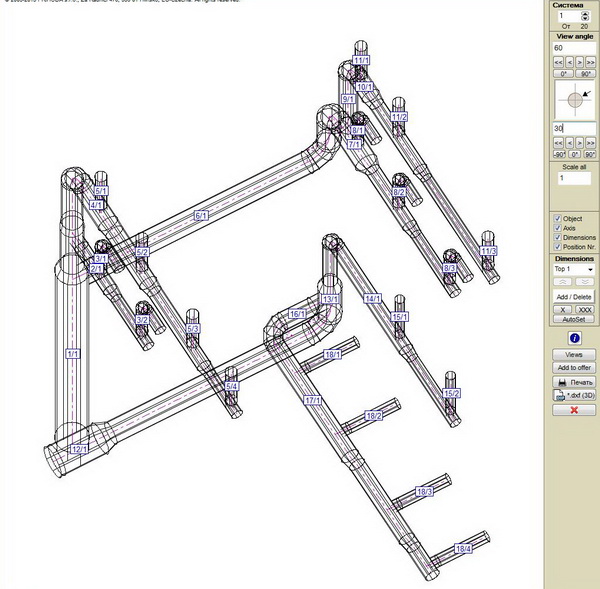Disable the Position Nr. checkbox
This screenshot has height=589, width=600.
pos(558,247)
